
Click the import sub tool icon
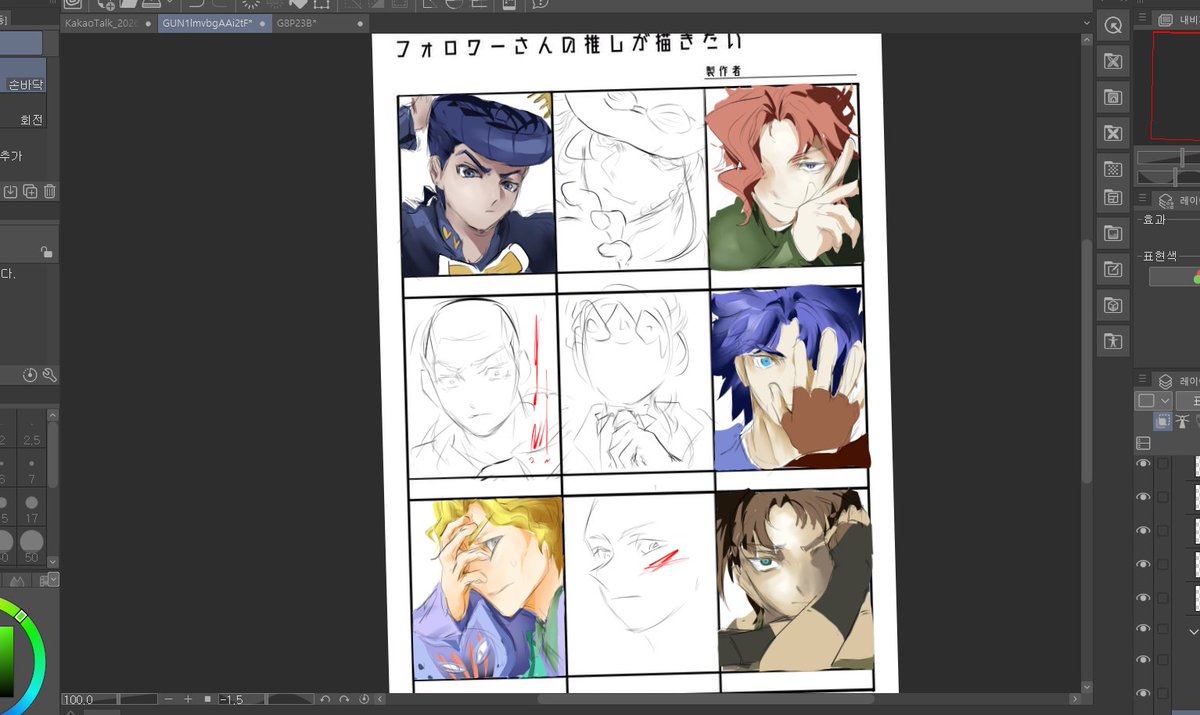[x=10, y=191]
